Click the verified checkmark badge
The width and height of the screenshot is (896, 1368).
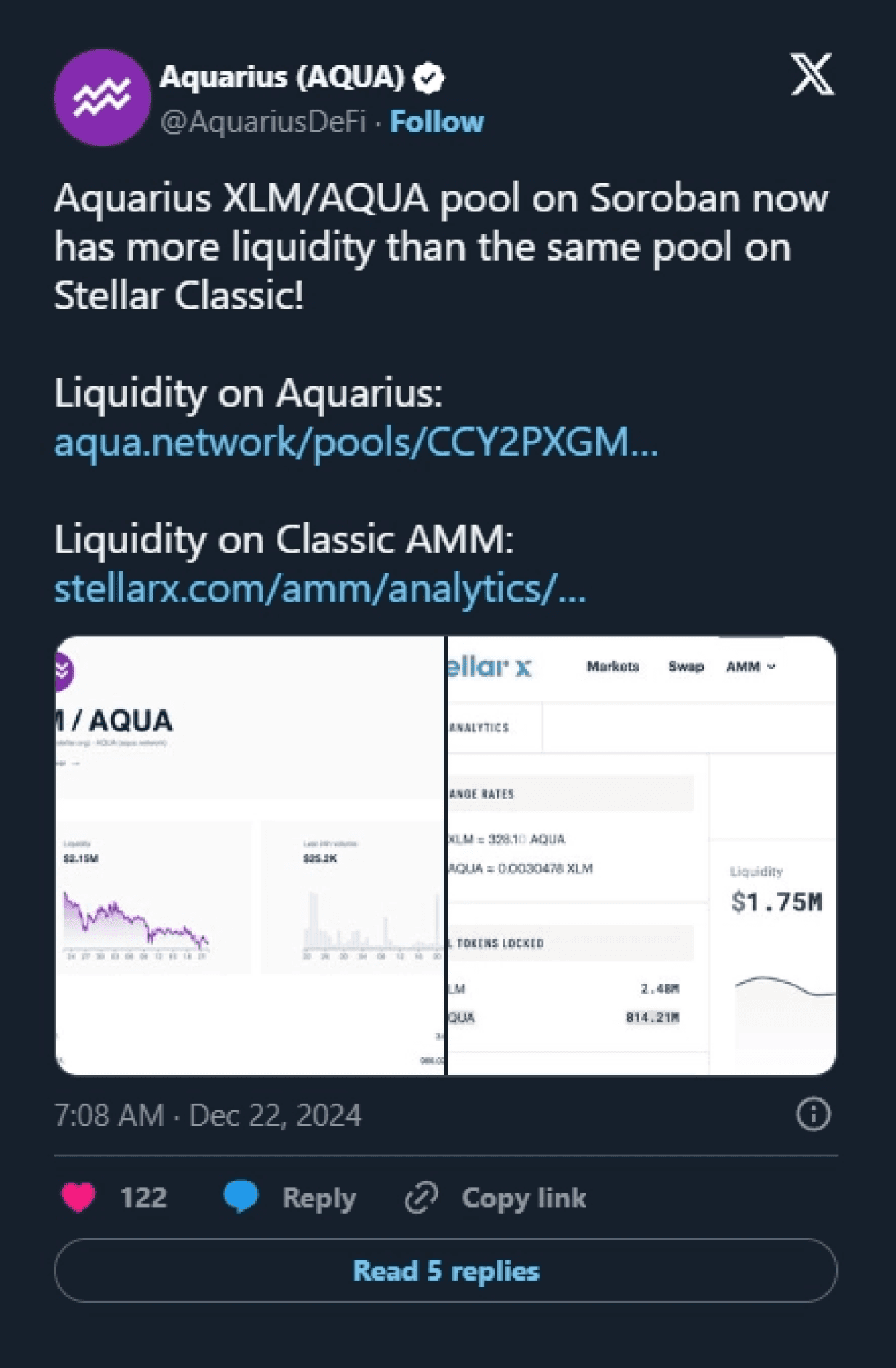[429, 78]
